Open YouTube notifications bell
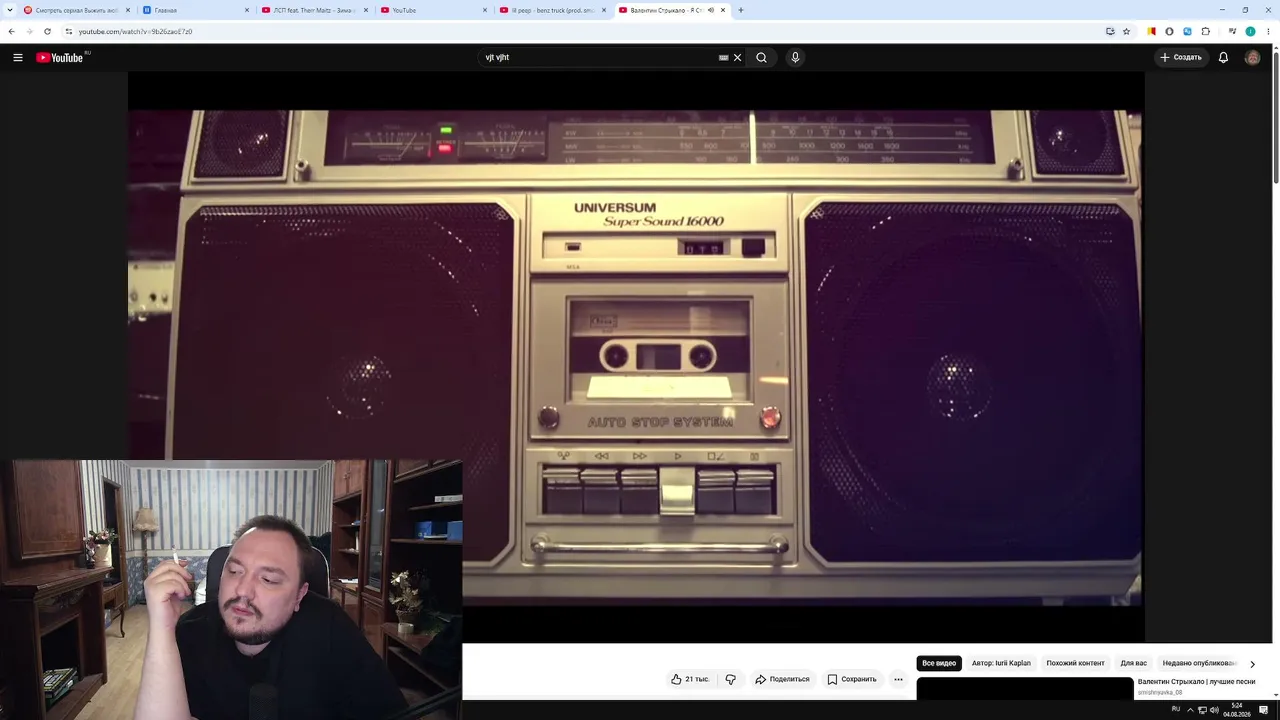The width and height of the screenshot is (1280, 720). point(1223,58)
